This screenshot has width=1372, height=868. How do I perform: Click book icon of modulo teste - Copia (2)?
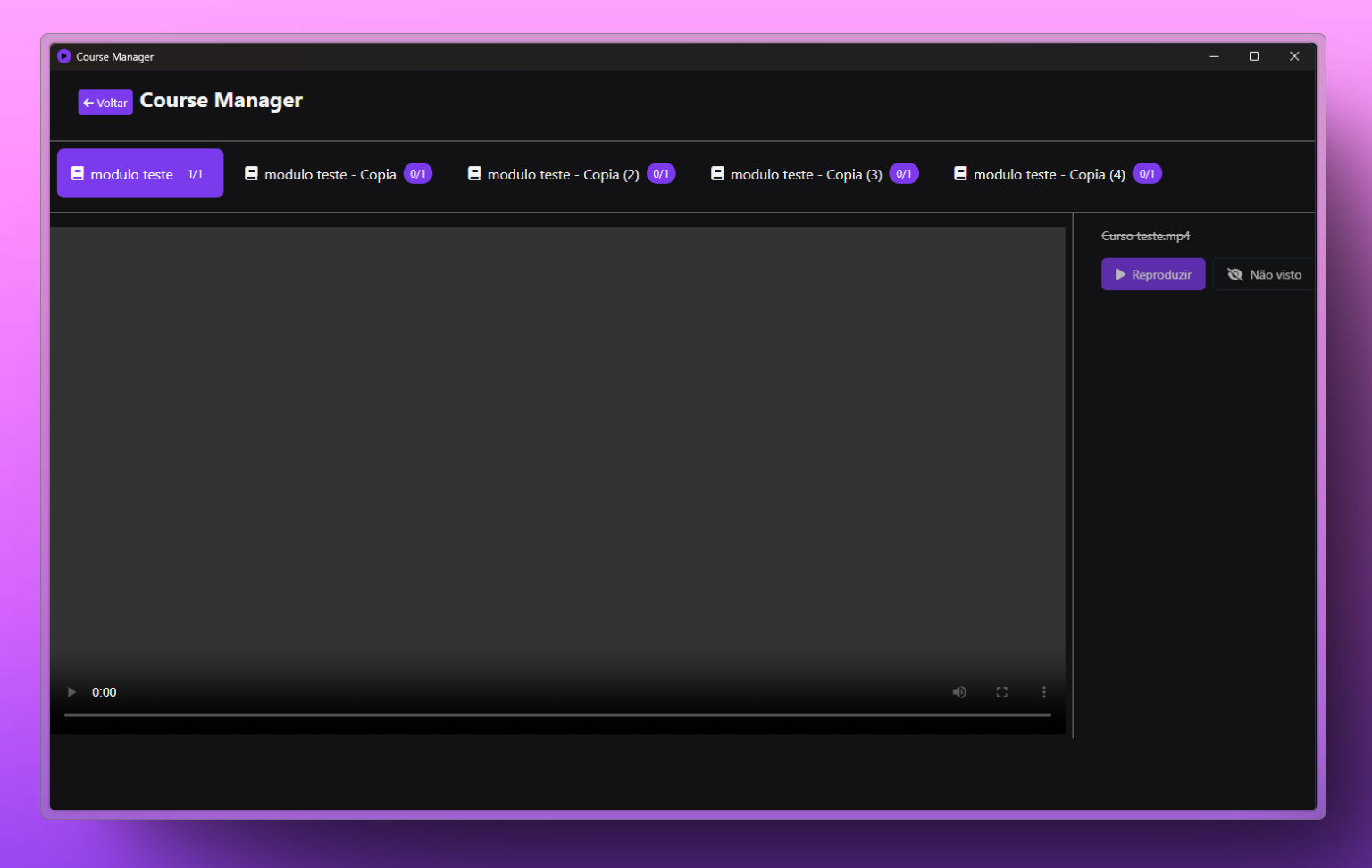pyautogui.click(x=474, y=173)
